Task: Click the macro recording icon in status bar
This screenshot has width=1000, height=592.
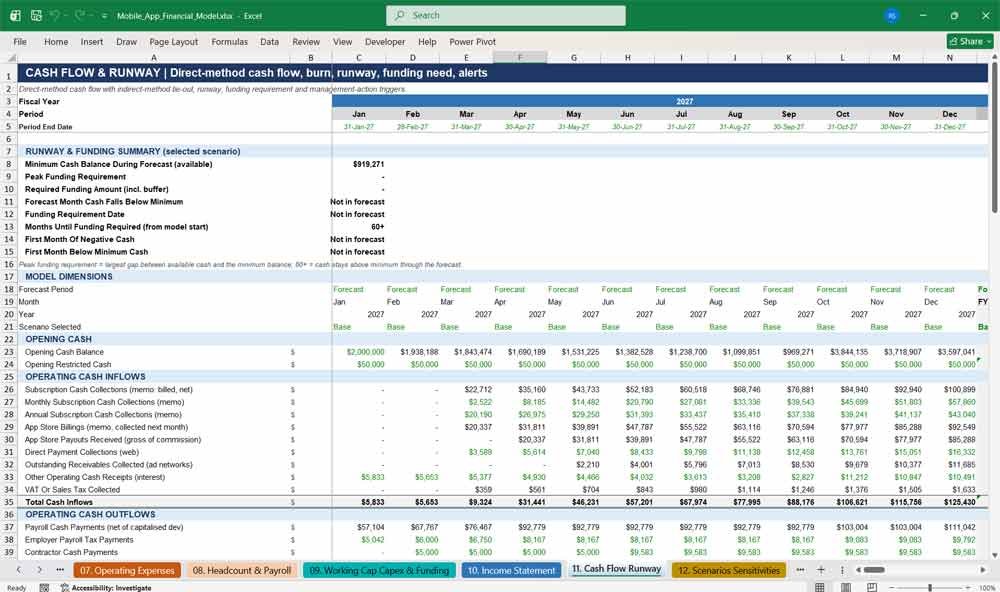Action: (44, 588)
